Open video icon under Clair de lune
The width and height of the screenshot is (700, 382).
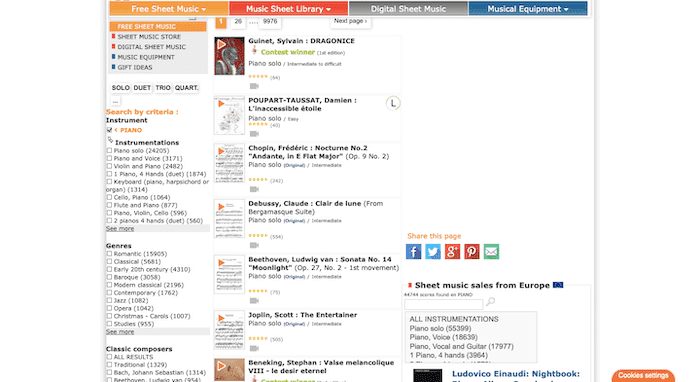[254, 245]
